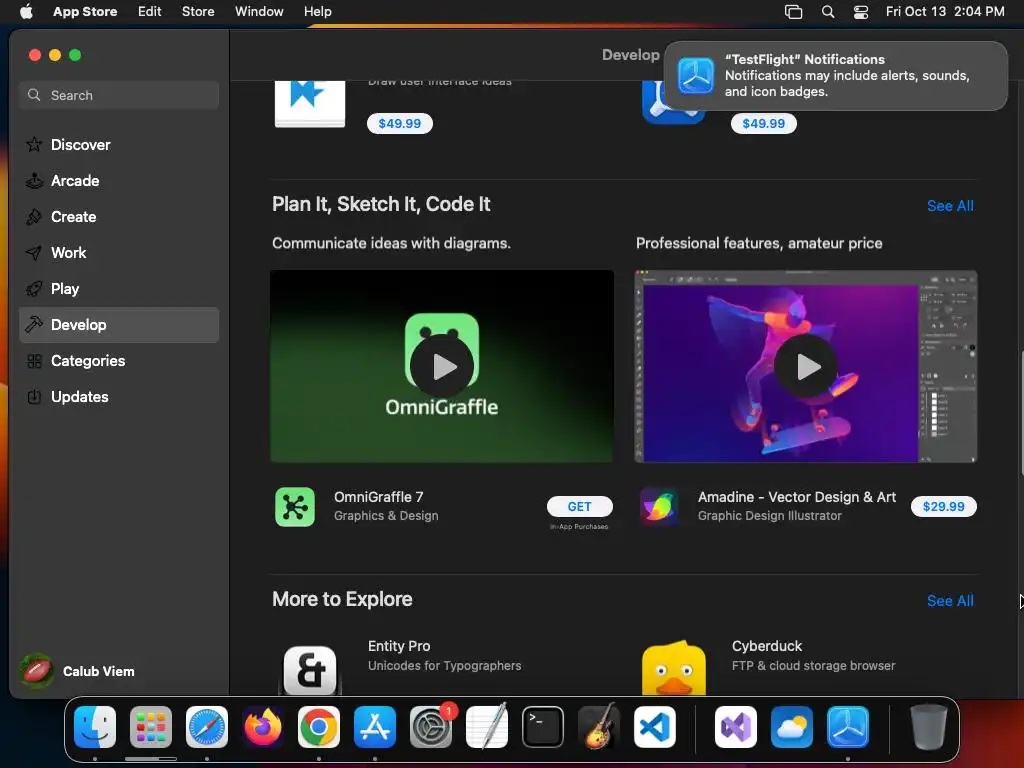Image resolution: width=1024 pixels, height=768 pixels.
Task: Select Develop in the sidebar
Action: [119, 325]
